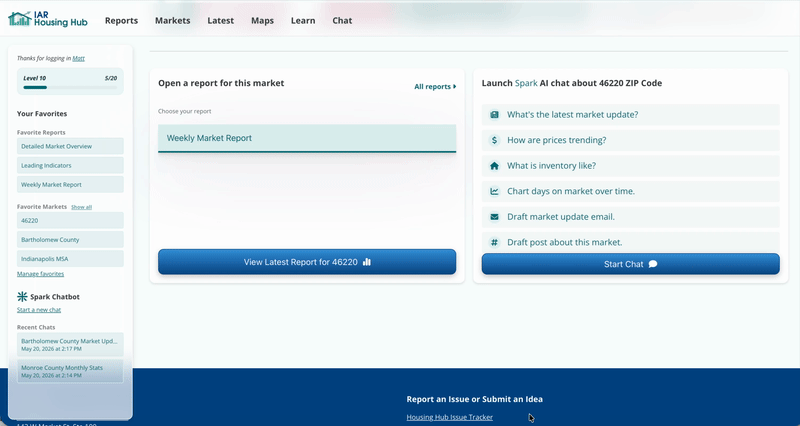Image resolution: width=800 pixels, height=426 pixels.
Task: Open the Chat nav item
Action: (342, 20)
